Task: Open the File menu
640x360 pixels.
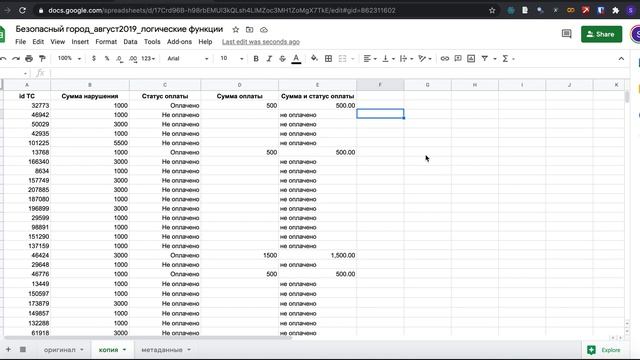Action: point(20,42)
